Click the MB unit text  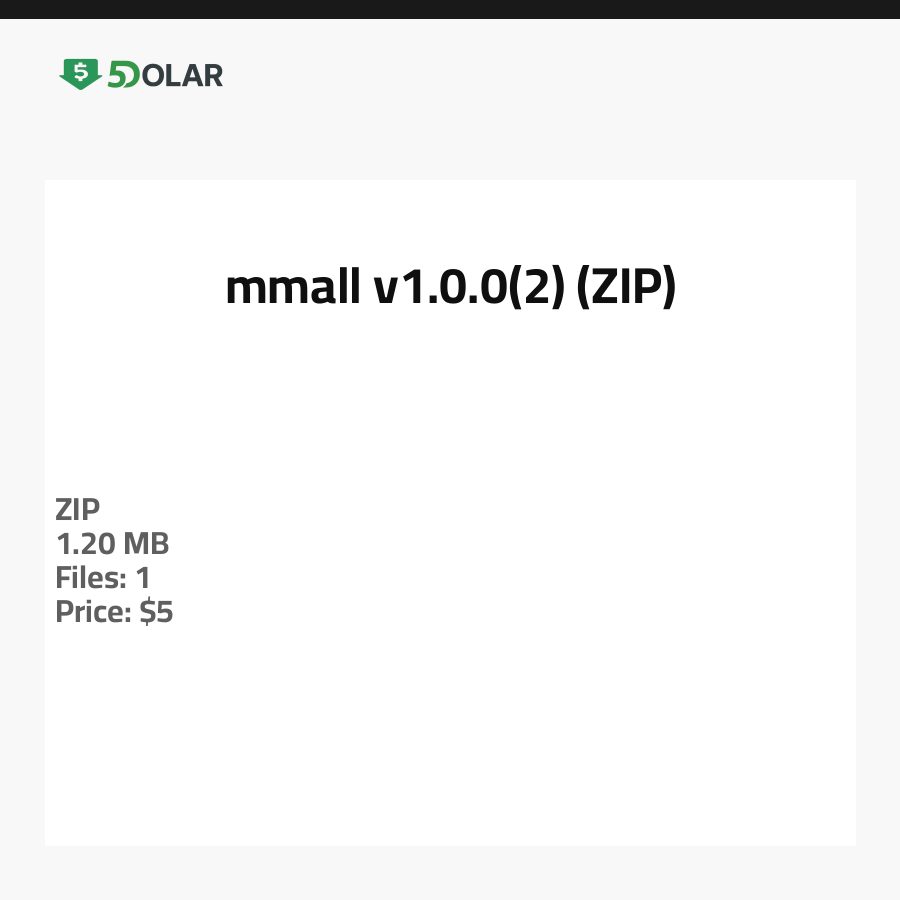(146, 544)
